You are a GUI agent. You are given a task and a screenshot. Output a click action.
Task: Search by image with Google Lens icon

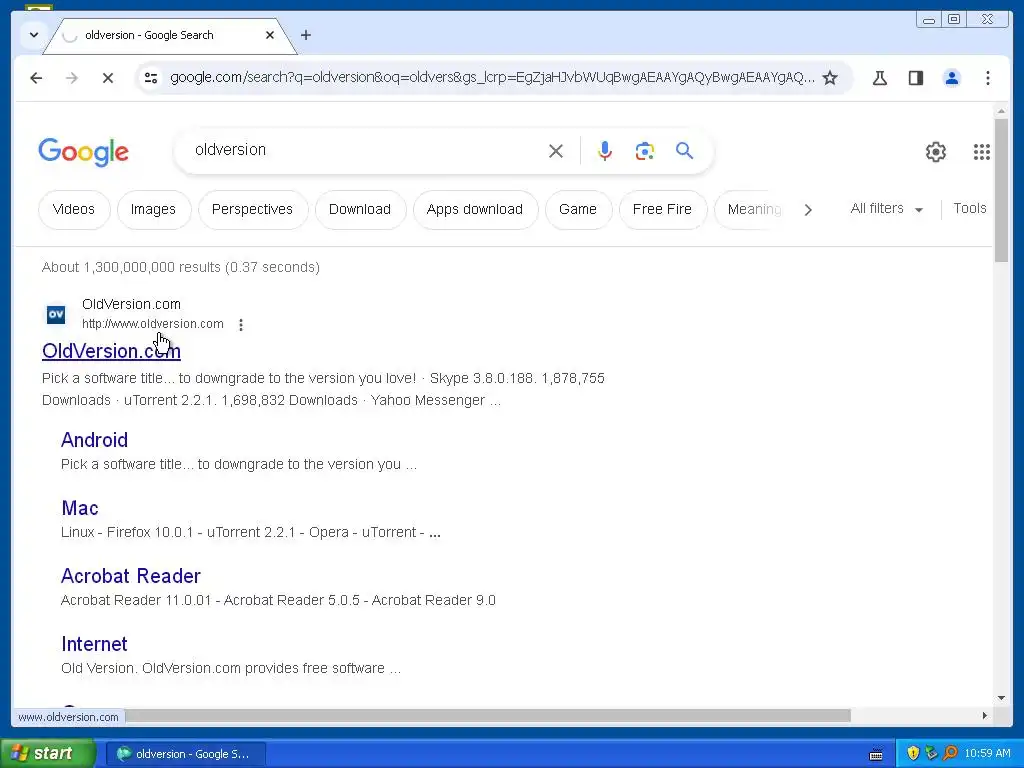[x=645, y=151]
